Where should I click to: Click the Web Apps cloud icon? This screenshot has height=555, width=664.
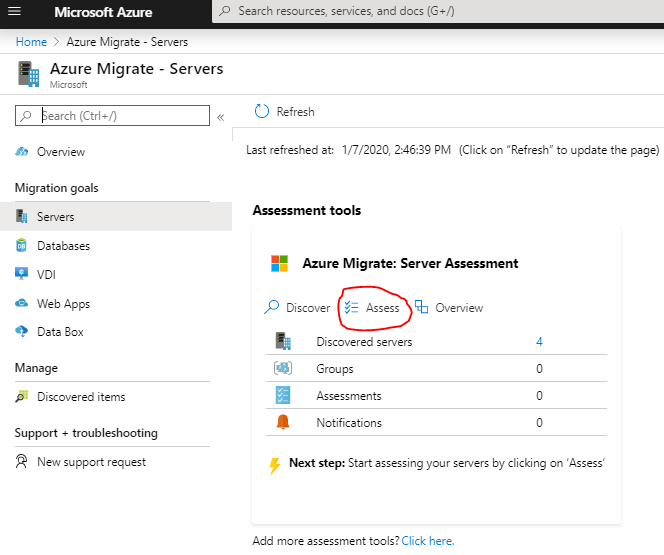pyautogui.click(x=21, y=303)
